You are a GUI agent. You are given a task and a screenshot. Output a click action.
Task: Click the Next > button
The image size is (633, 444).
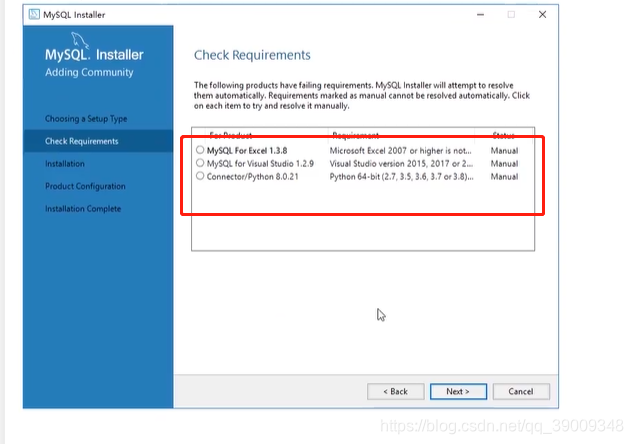click(x=458, y=392)
